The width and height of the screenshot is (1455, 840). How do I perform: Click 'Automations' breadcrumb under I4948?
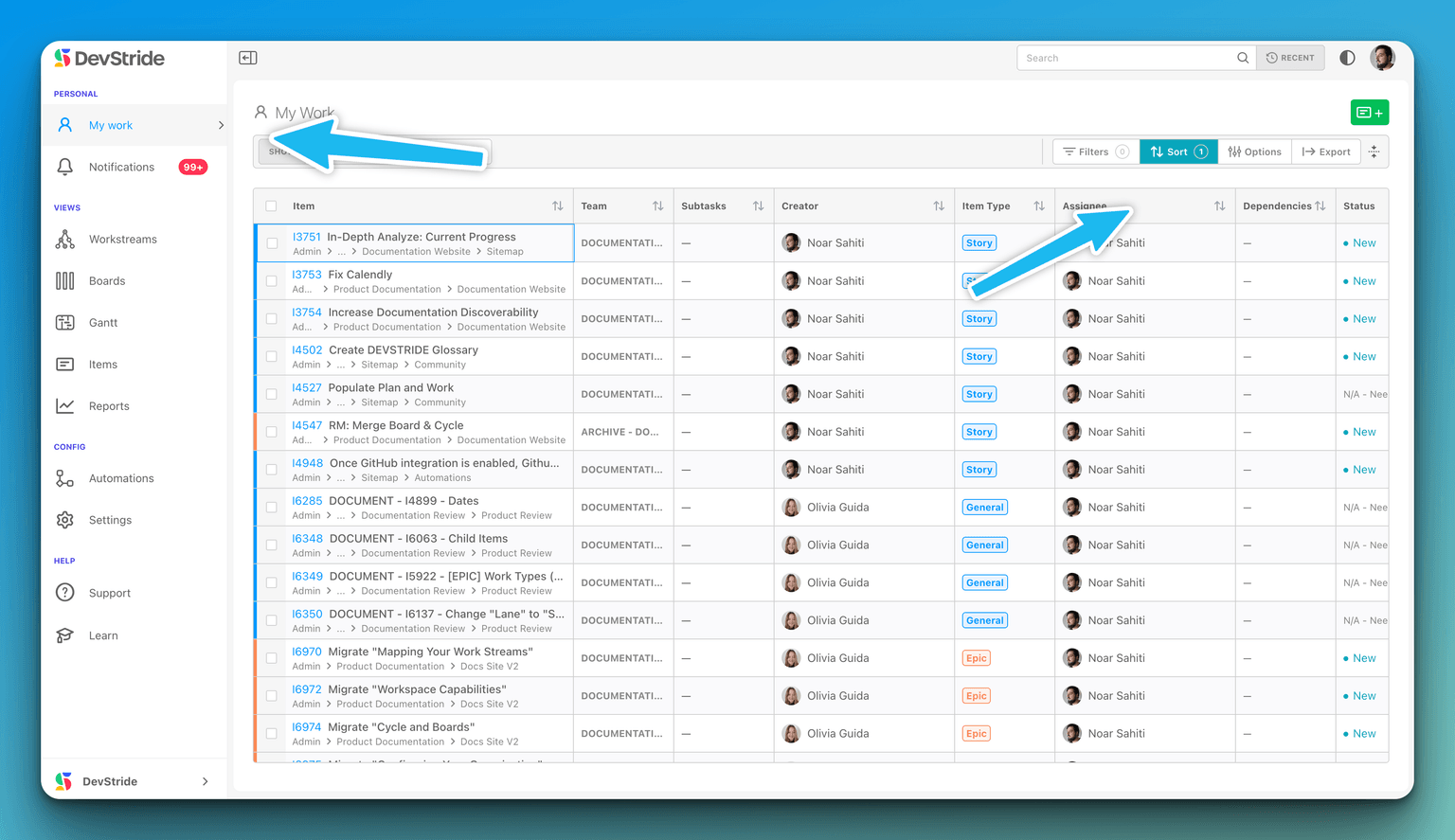point(442,478)
